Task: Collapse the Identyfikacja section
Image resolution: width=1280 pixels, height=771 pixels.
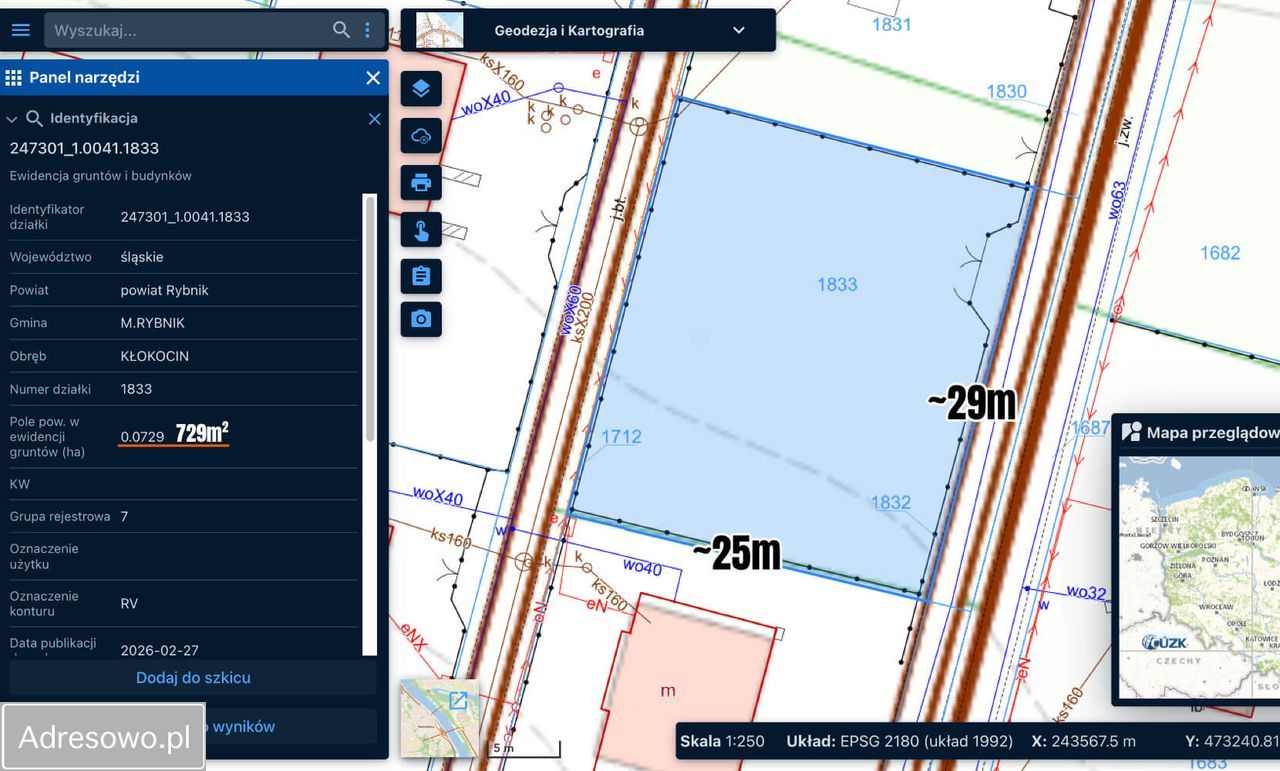Action: 12,119
